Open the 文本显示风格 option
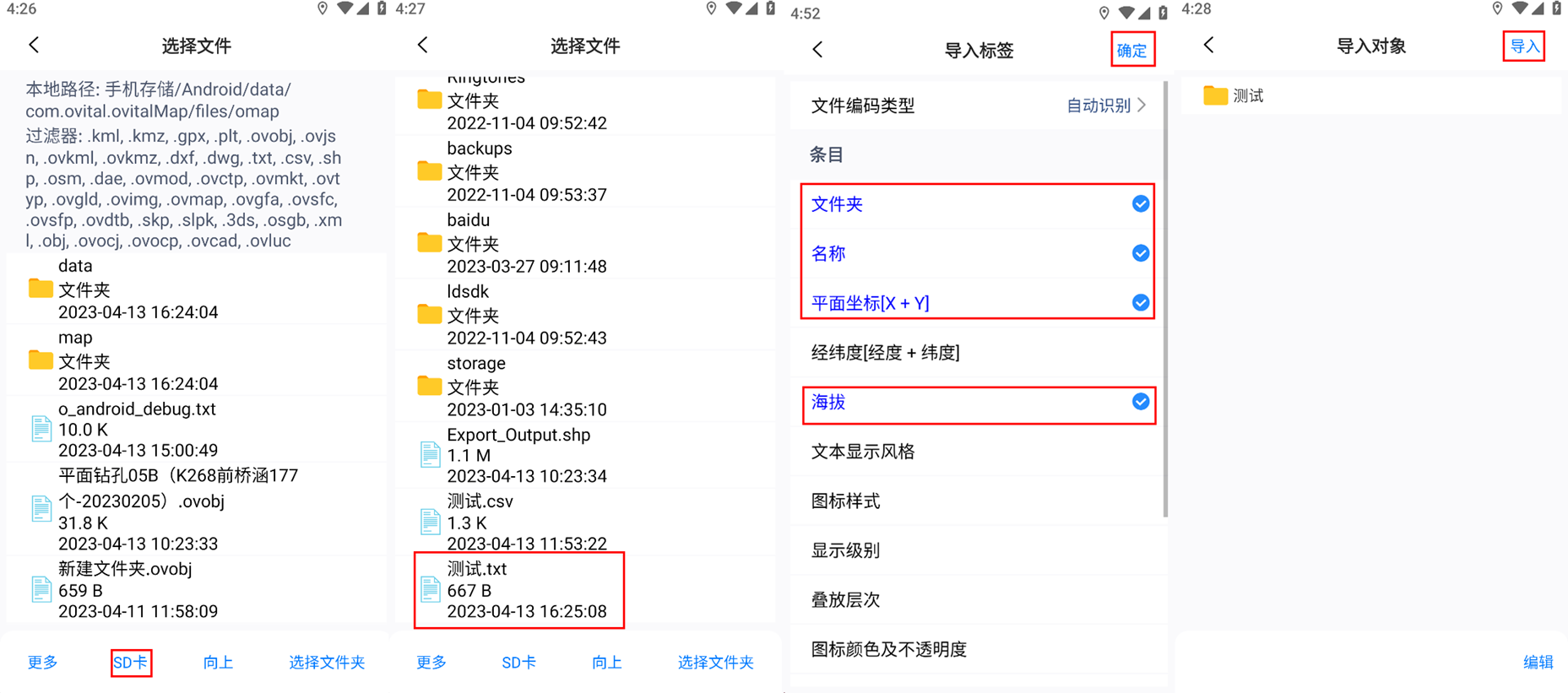Viewport: 1568px width, 693px height. [x=863, y=452]
